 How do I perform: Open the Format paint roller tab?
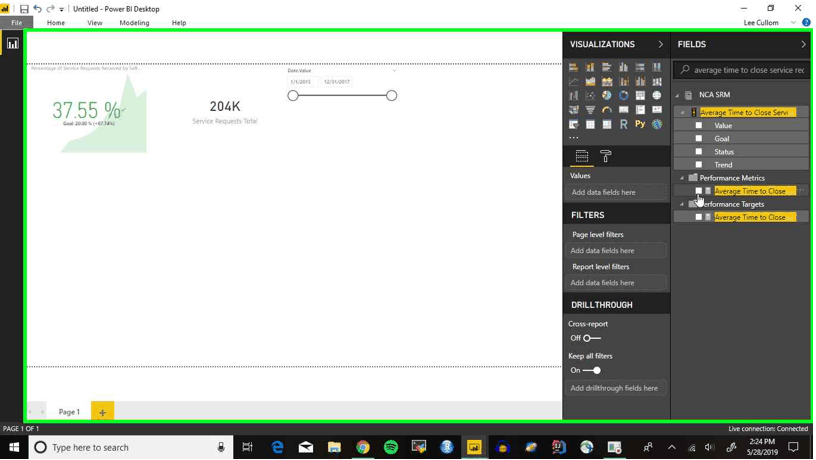coord(606,156)
